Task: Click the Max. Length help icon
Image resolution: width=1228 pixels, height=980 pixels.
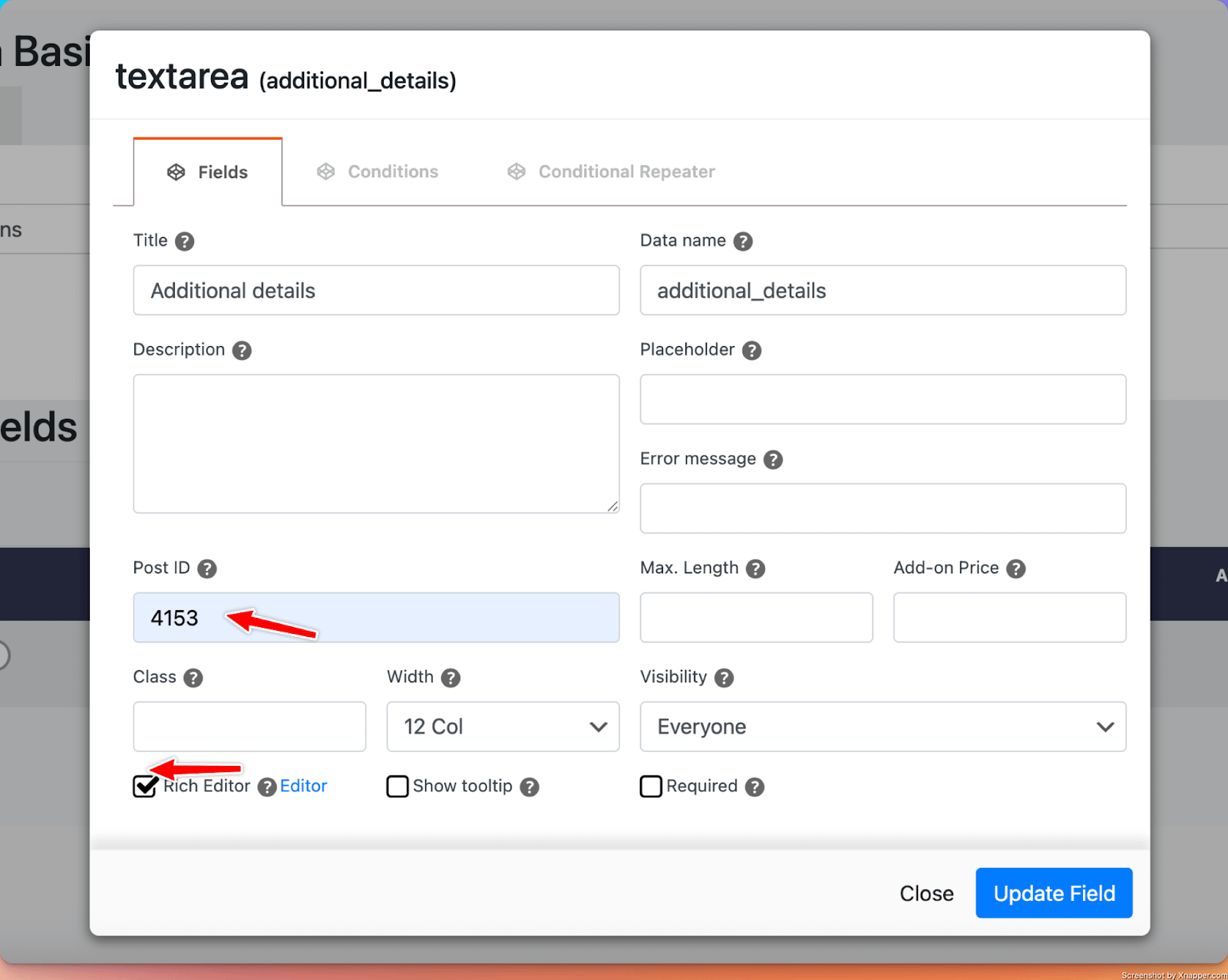Action: click(x=755, y=569)
